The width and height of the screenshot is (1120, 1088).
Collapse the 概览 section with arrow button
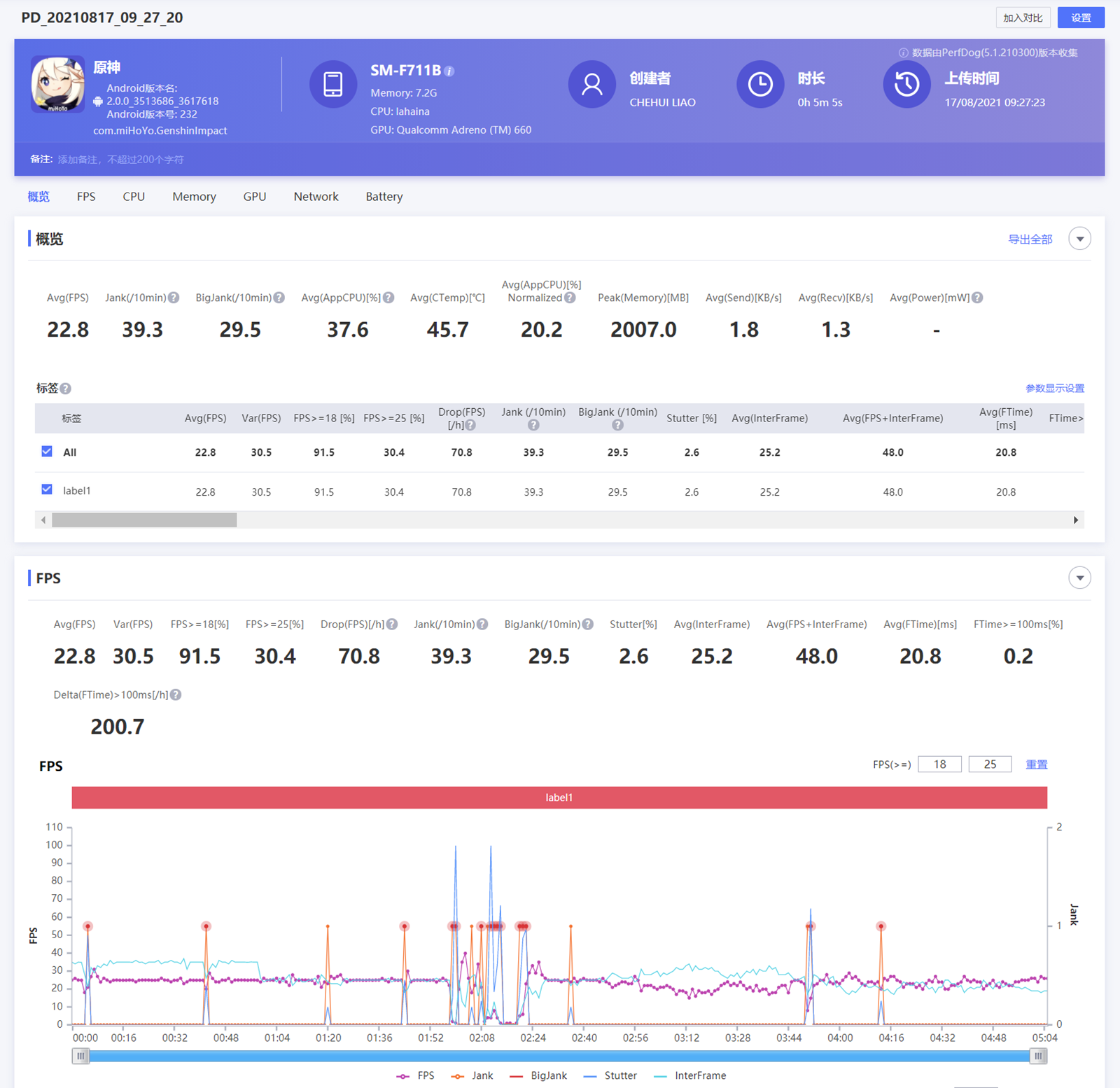1079,239
